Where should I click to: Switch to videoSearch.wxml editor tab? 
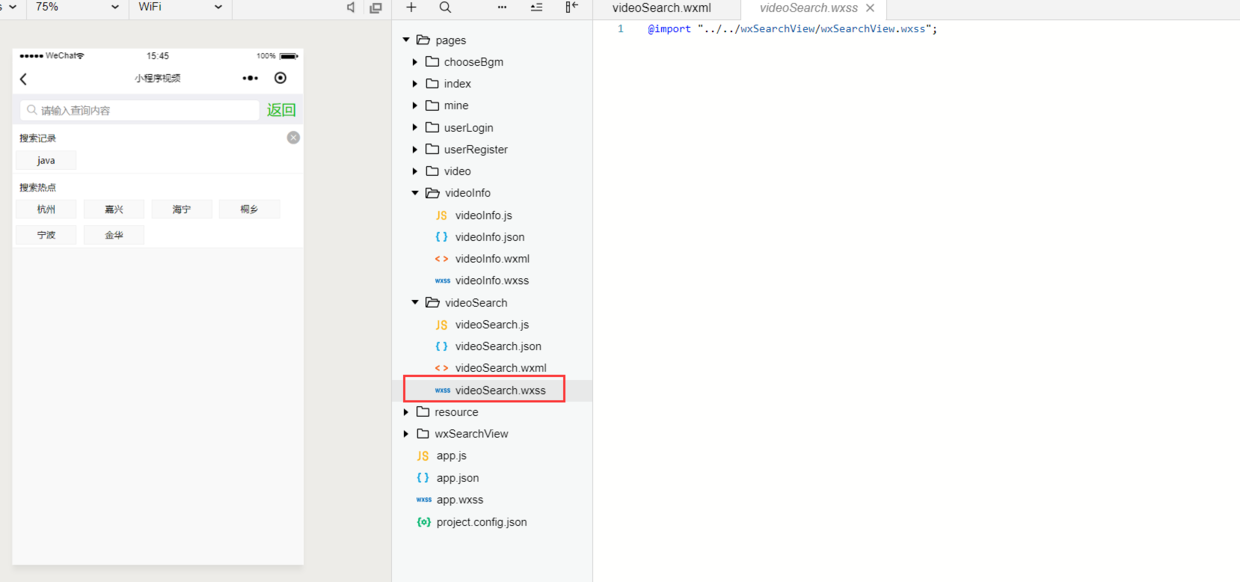tap(662, 8)
